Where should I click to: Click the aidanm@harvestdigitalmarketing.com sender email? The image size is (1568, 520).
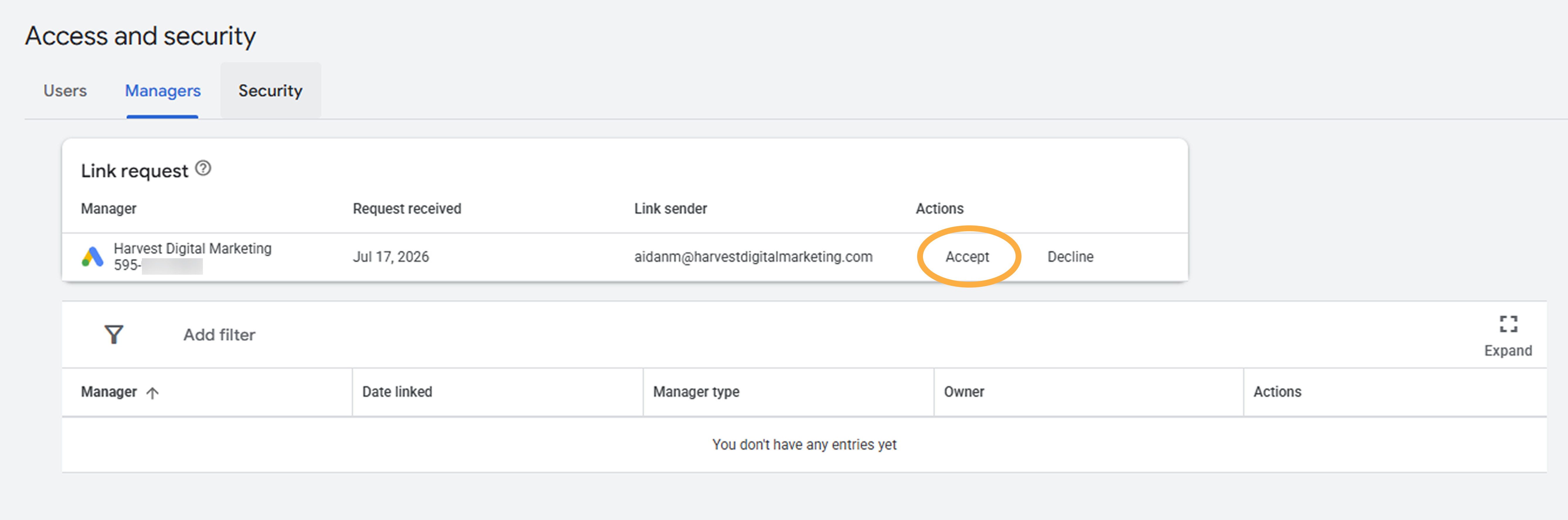point(753,257)
